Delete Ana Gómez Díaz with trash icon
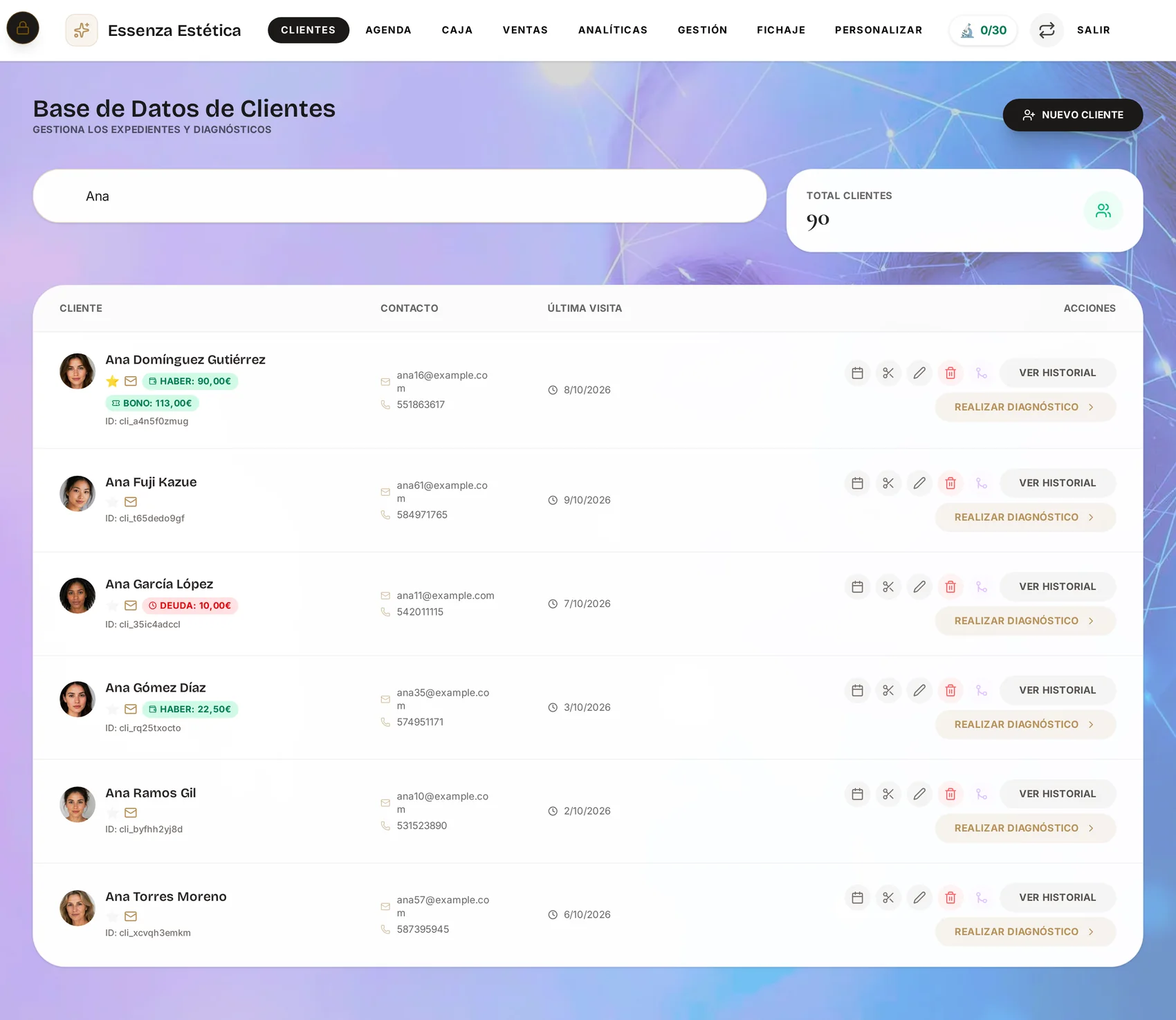The height and width of the screenshot is (1020, 1176). (950, 690)
